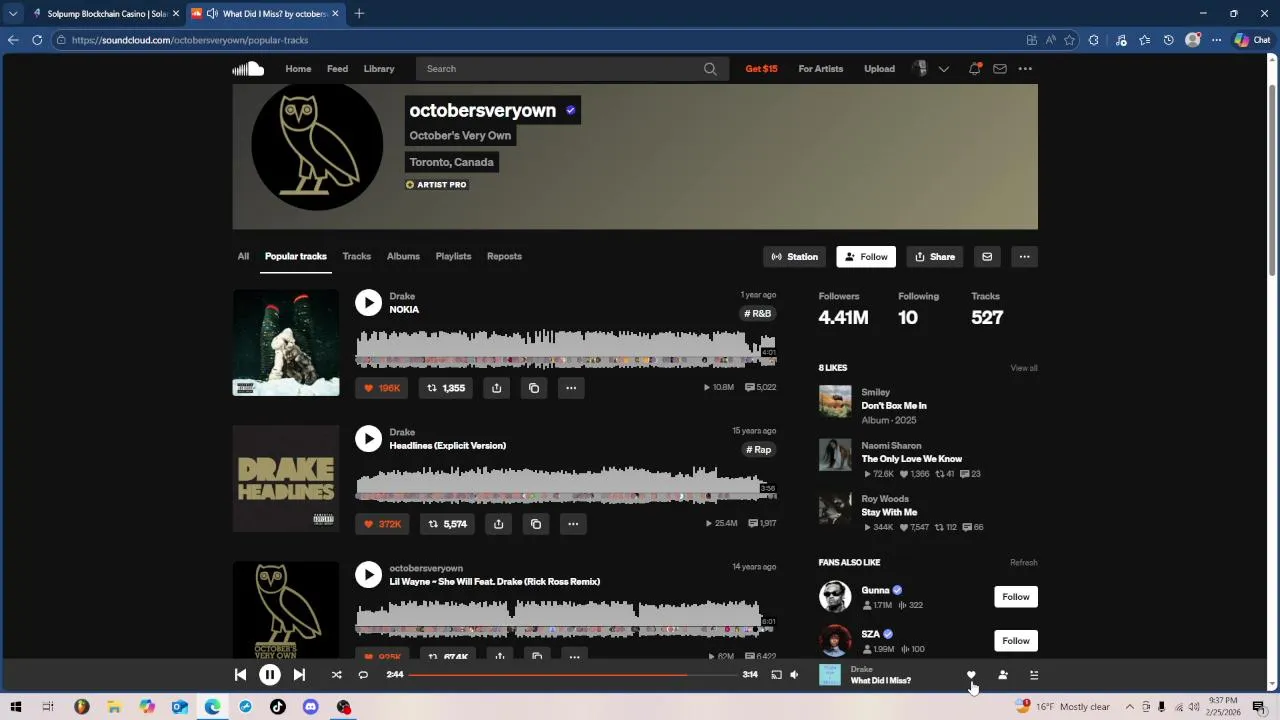This screenshot has width=1280, height=720.
Task: Seek within the Headlines waveform
Action: [566, 484]
